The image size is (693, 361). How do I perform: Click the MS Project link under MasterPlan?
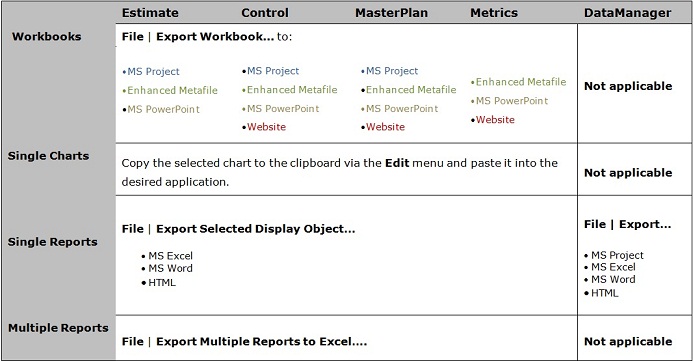pos(392,71)
